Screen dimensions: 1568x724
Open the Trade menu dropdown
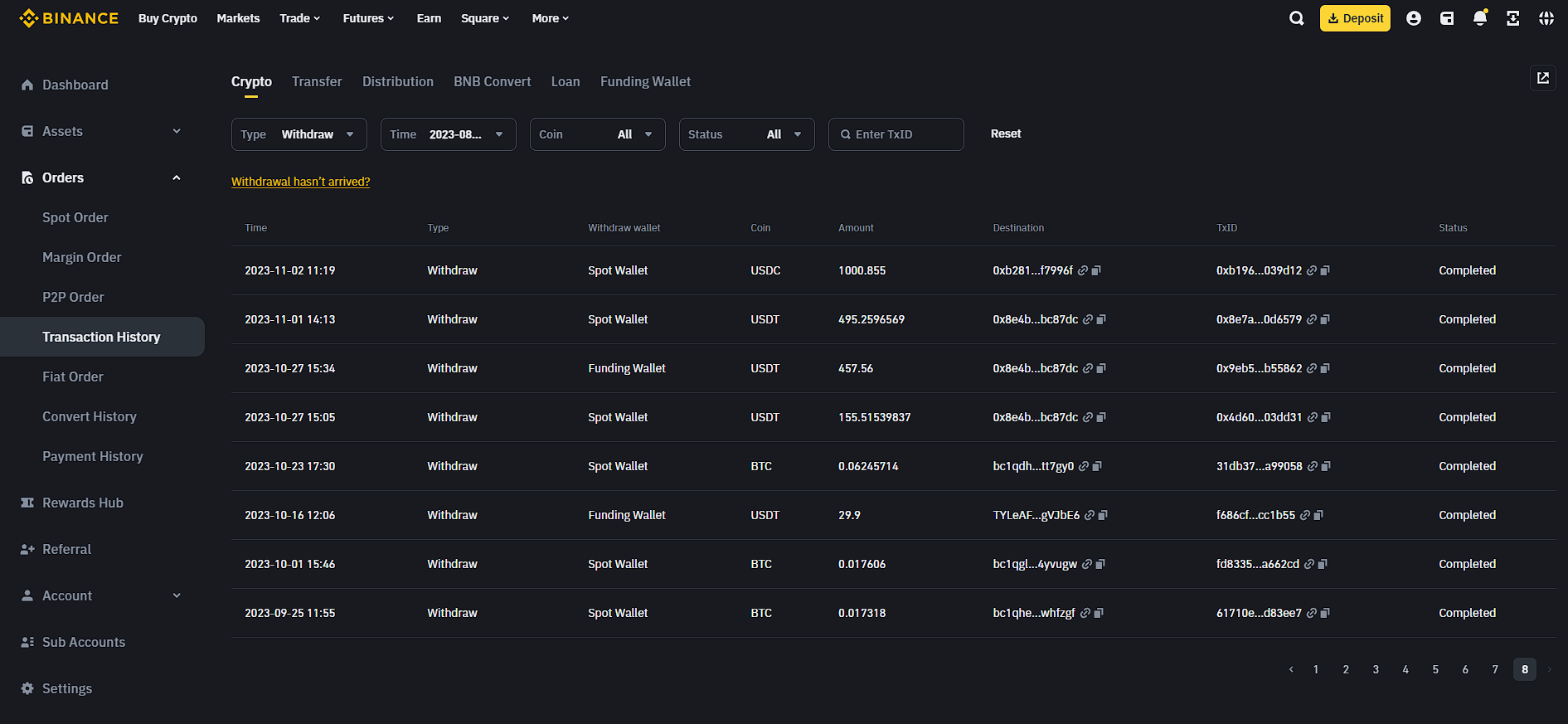pos(300,18)
